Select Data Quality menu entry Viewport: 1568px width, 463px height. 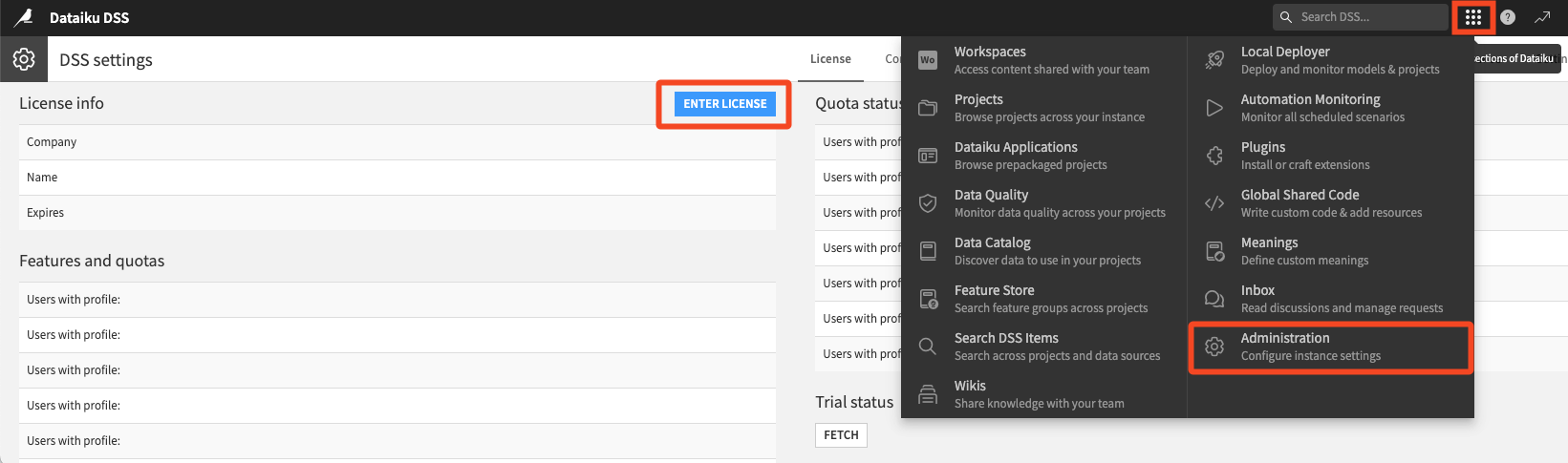pyautogui.click(x=1043, y=203)
